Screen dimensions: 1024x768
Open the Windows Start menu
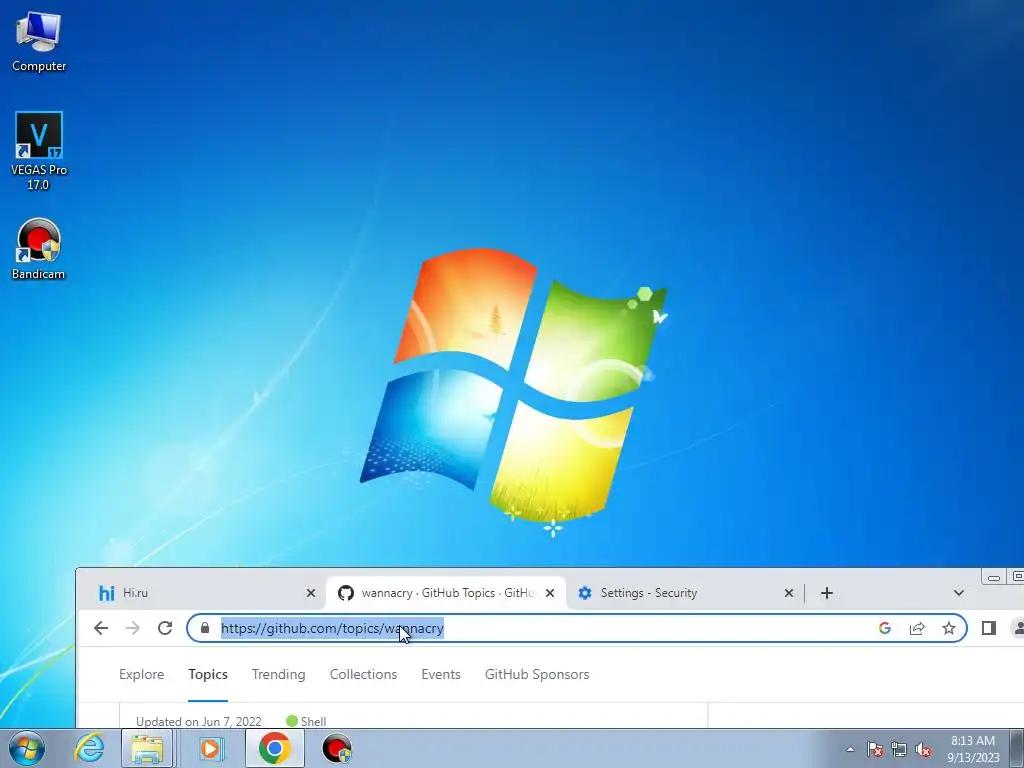point(27,748)
